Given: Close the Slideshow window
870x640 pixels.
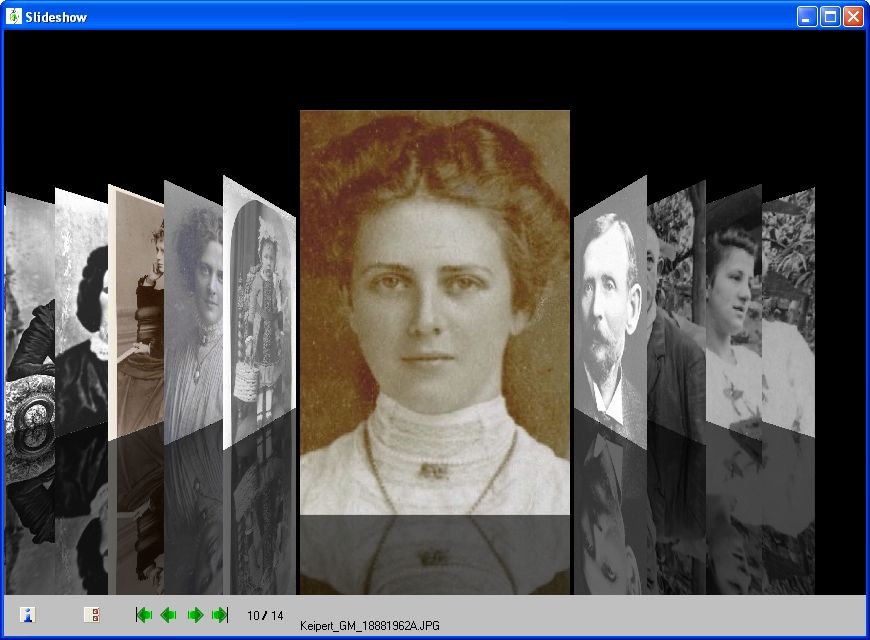Looking at the screenshot, I should pos(853,17).
